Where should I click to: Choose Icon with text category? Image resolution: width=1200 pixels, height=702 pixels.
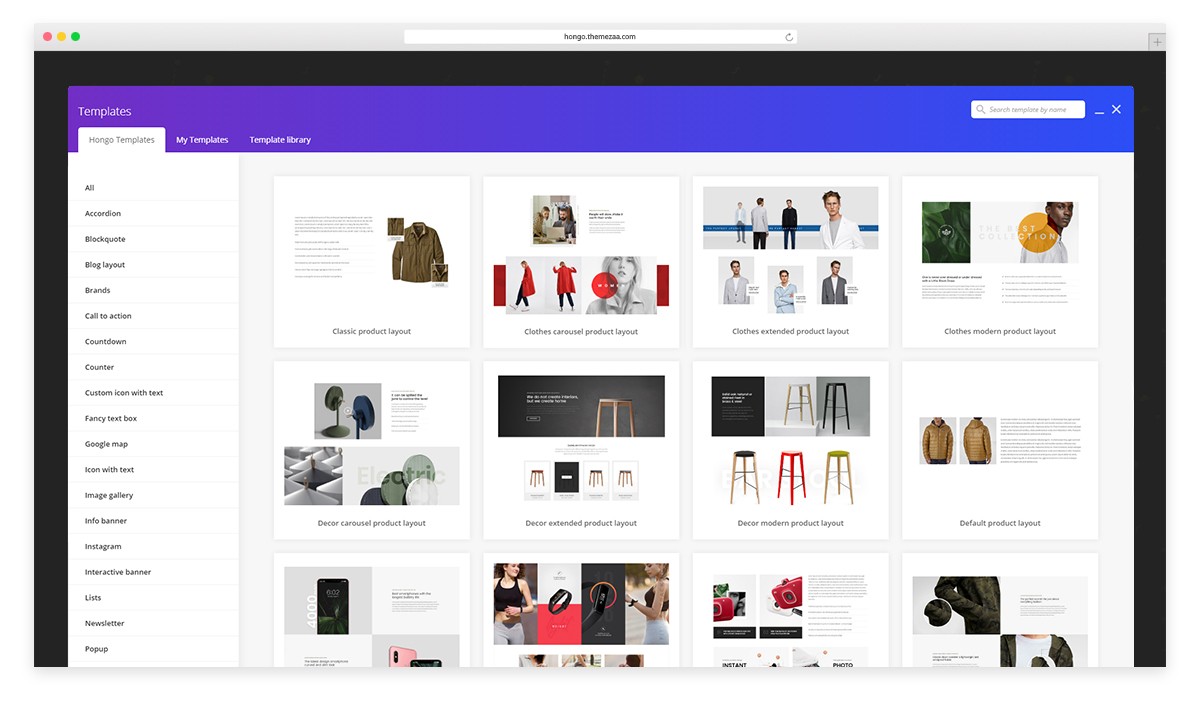[x=153, y=470]
